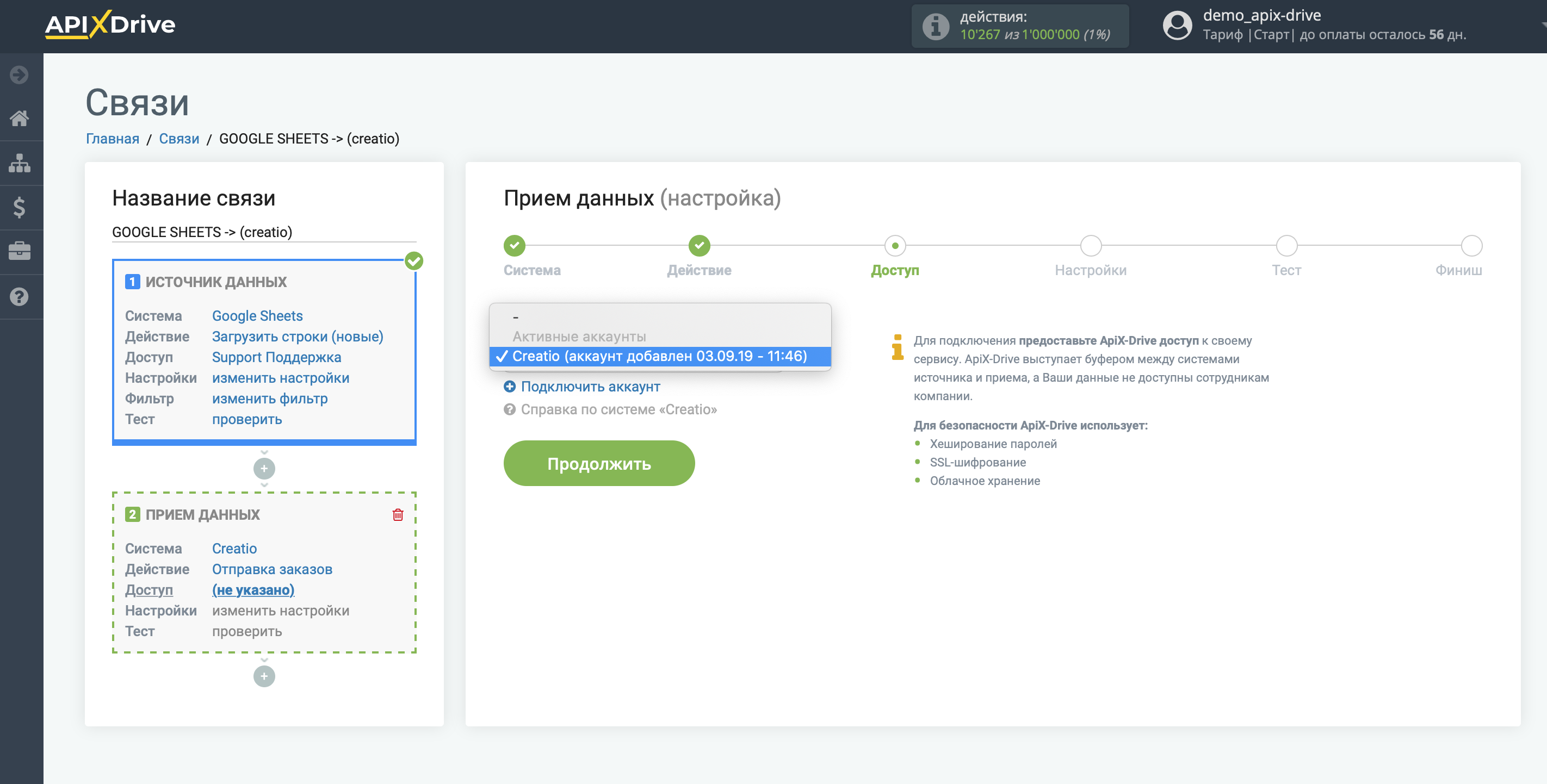The width and height of the screenshot is (1547, 784).
Task: Click изменить фильтр link
Action: click(x=270, y=399)
